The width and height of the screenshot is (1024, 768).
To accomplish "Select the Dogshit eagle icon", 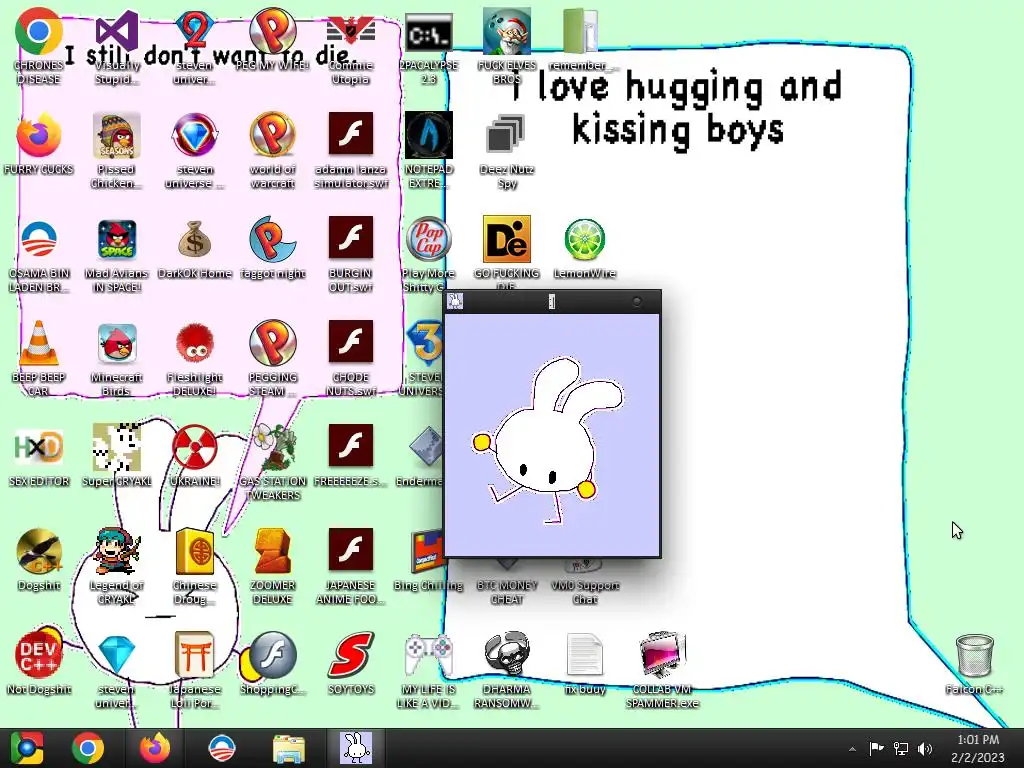I will tap(39, 551).
